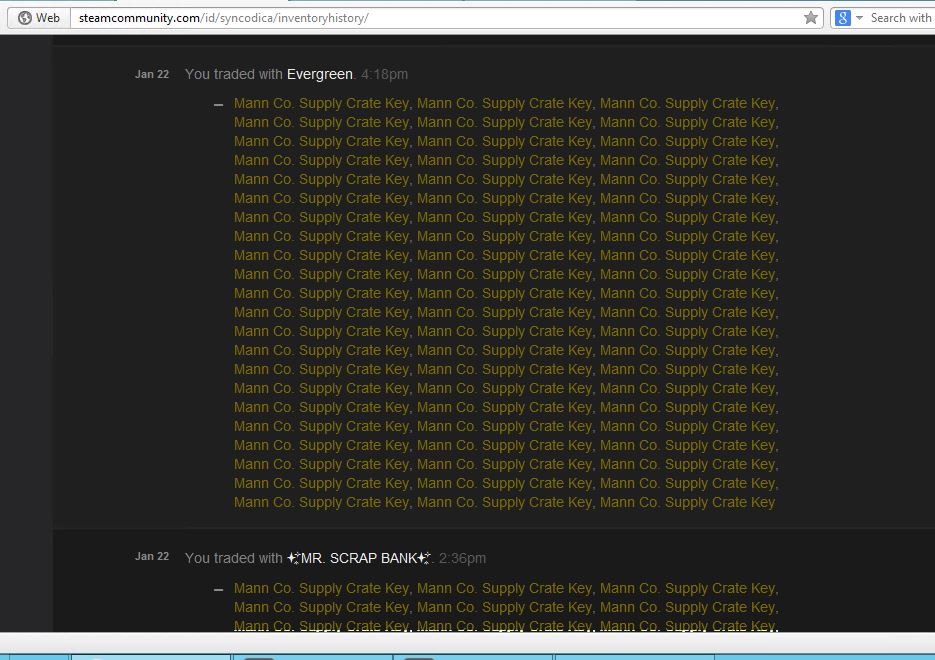The height and width of the screenshot is (660, 935).
Task: Click Jan 22 date beside Evergreen trade
Action: point(152,74)
